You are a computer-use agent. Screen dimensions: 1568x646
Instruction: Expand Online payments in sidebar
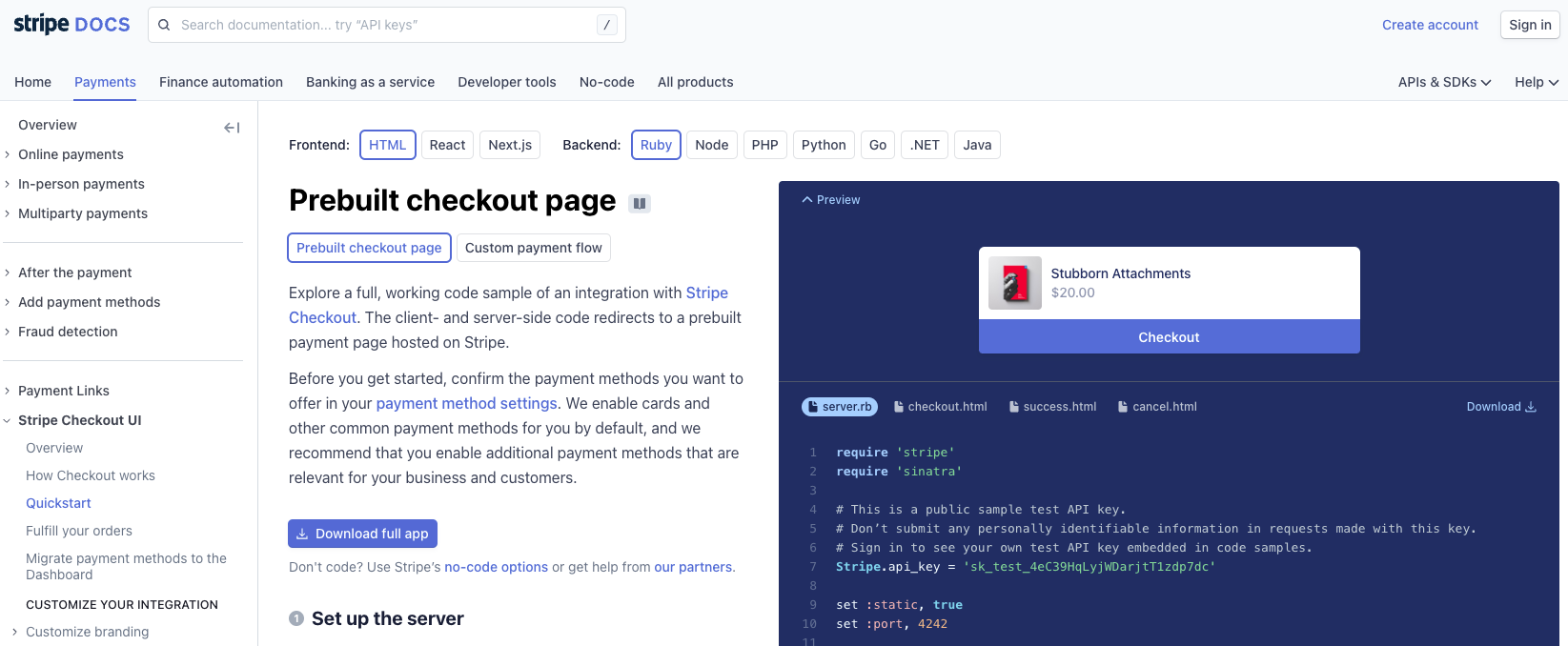point(8,154)
